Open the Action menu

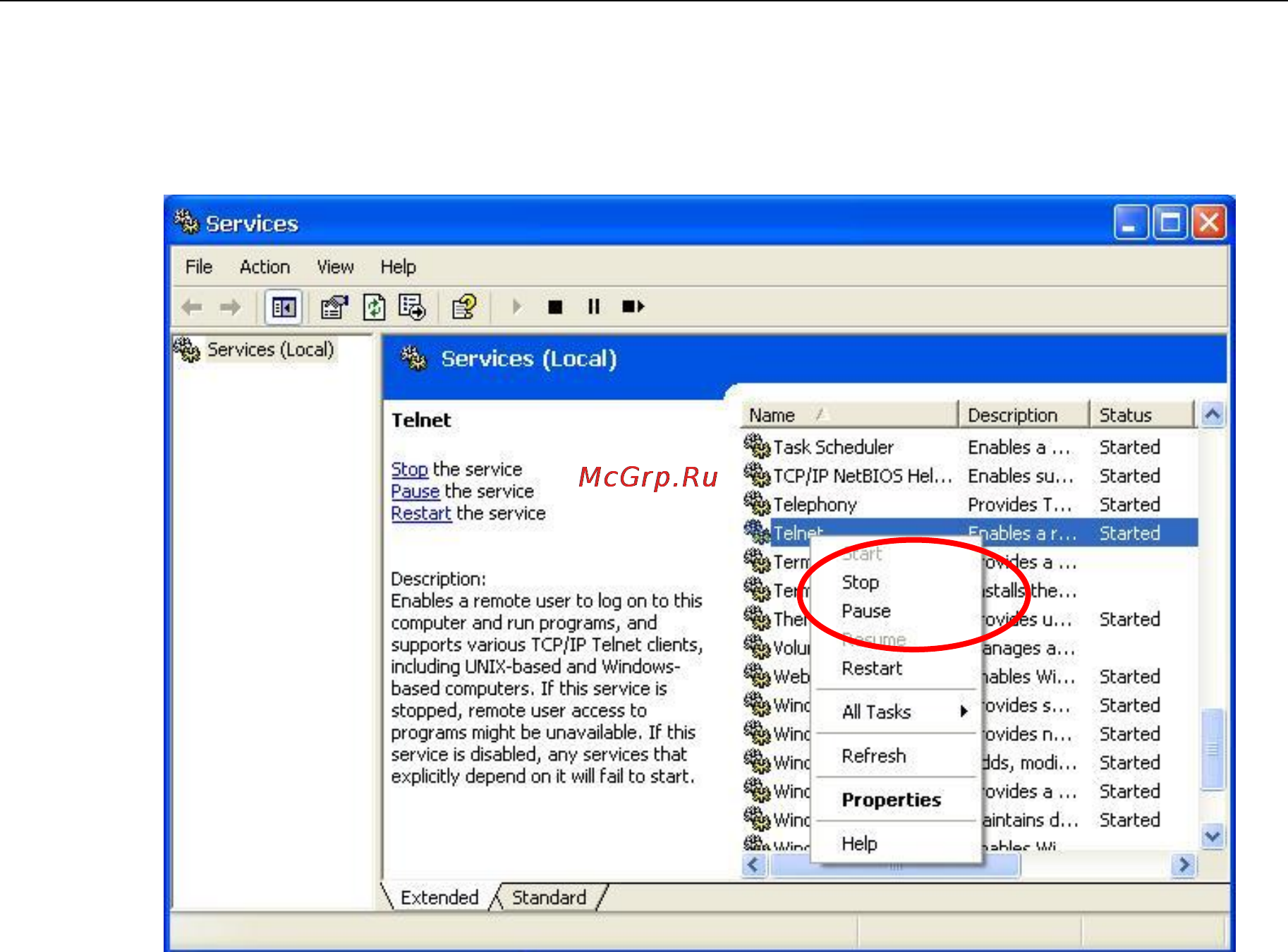265,267
